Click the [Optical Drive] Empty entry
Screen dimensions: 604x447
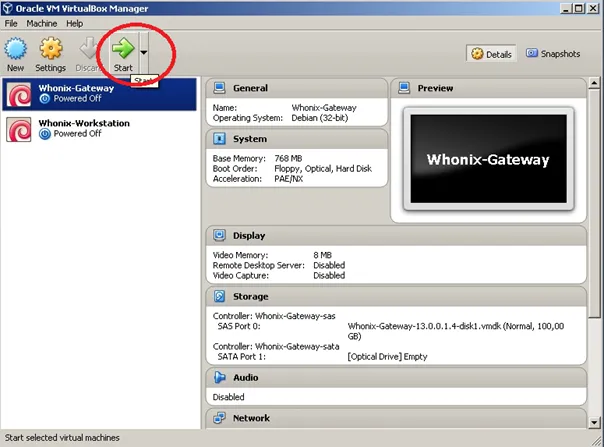click(x=387, y=357)
